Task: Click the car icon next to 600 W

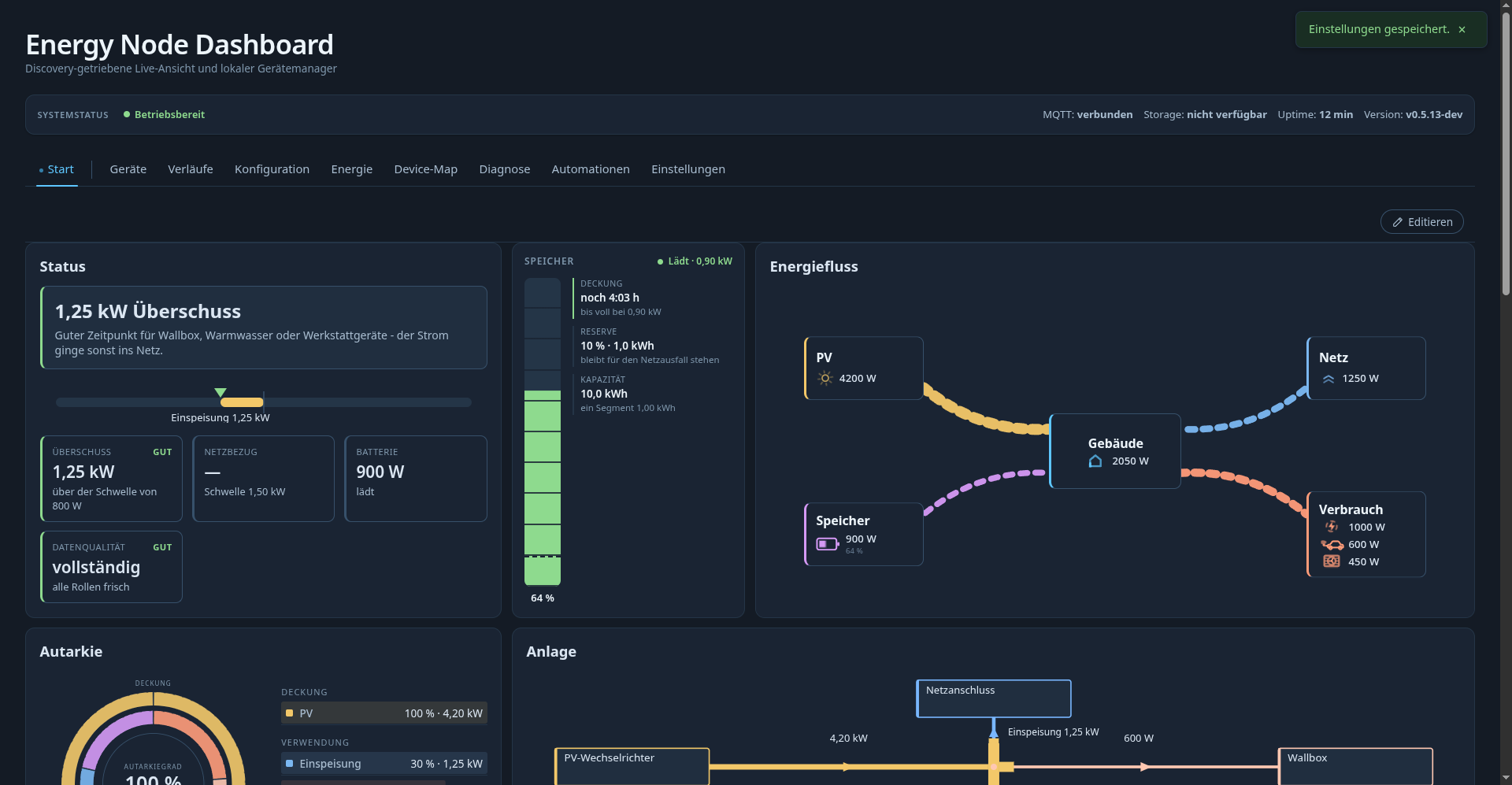Action: [1332, 545]
